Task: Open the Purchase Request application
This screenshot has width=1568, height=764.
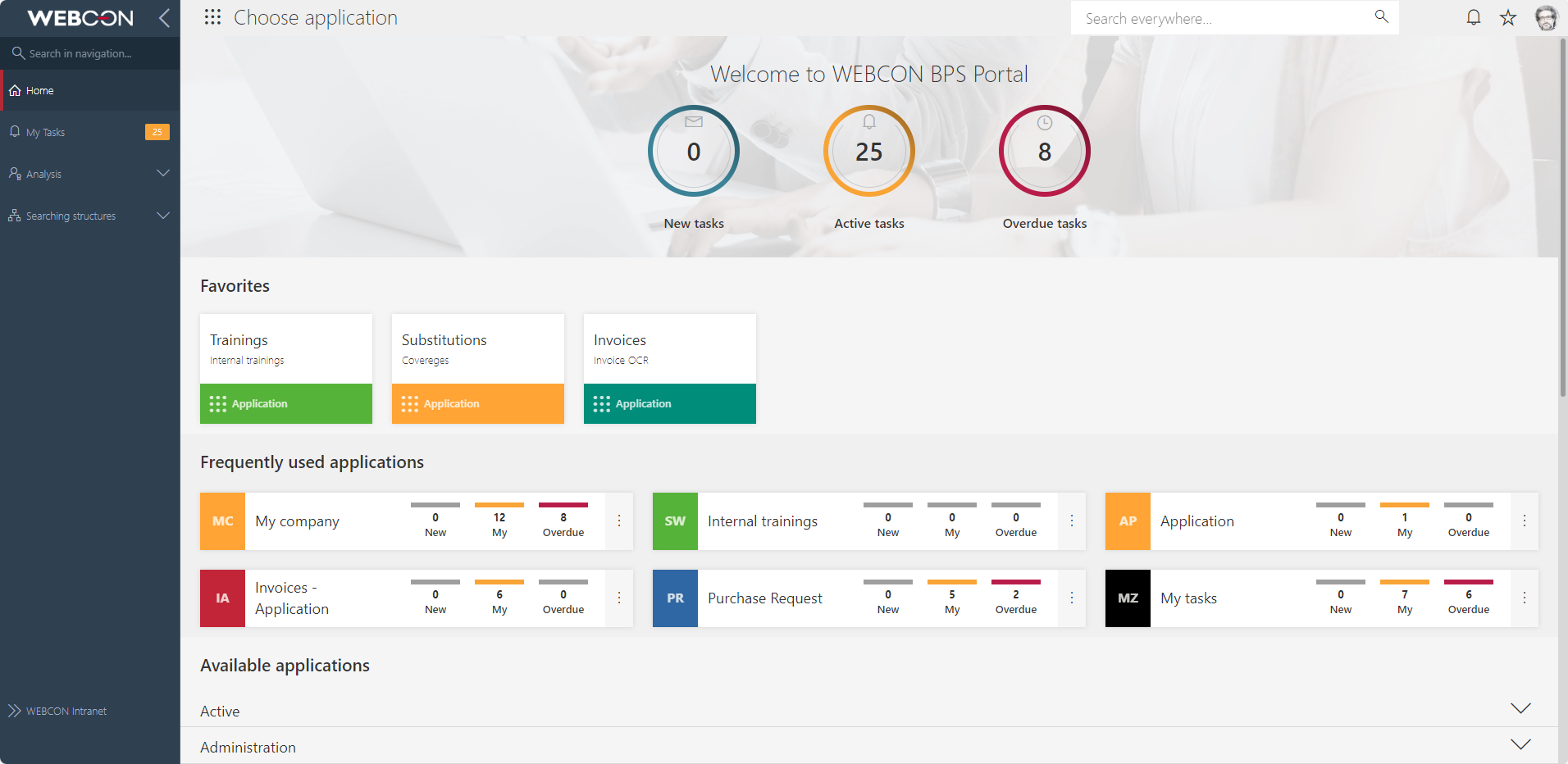Action: tap(765, 598)
